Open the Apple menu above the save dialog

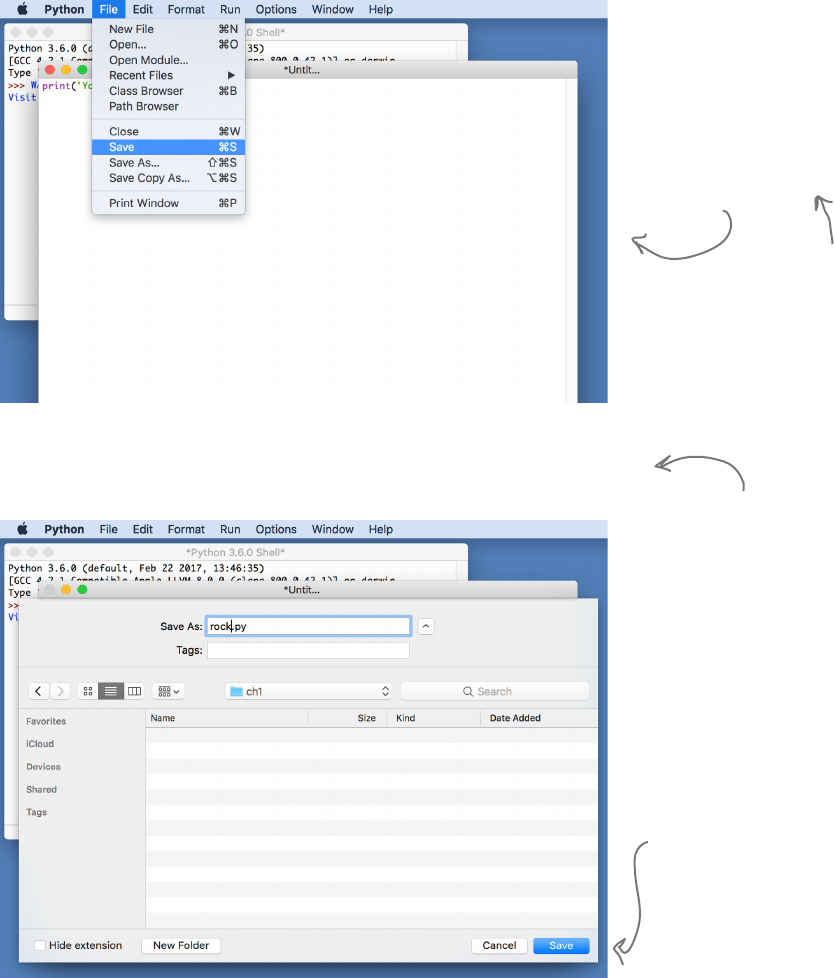pyautogui.click(x=22, y=529)
